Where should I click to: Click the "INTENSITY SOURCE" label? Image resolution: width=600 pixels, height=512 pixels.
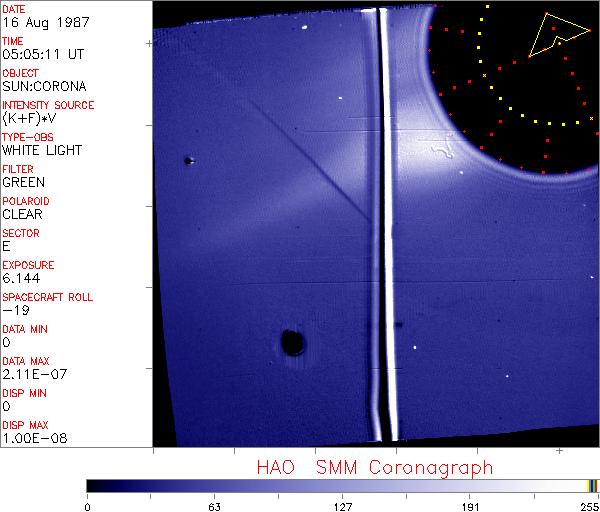48,105
